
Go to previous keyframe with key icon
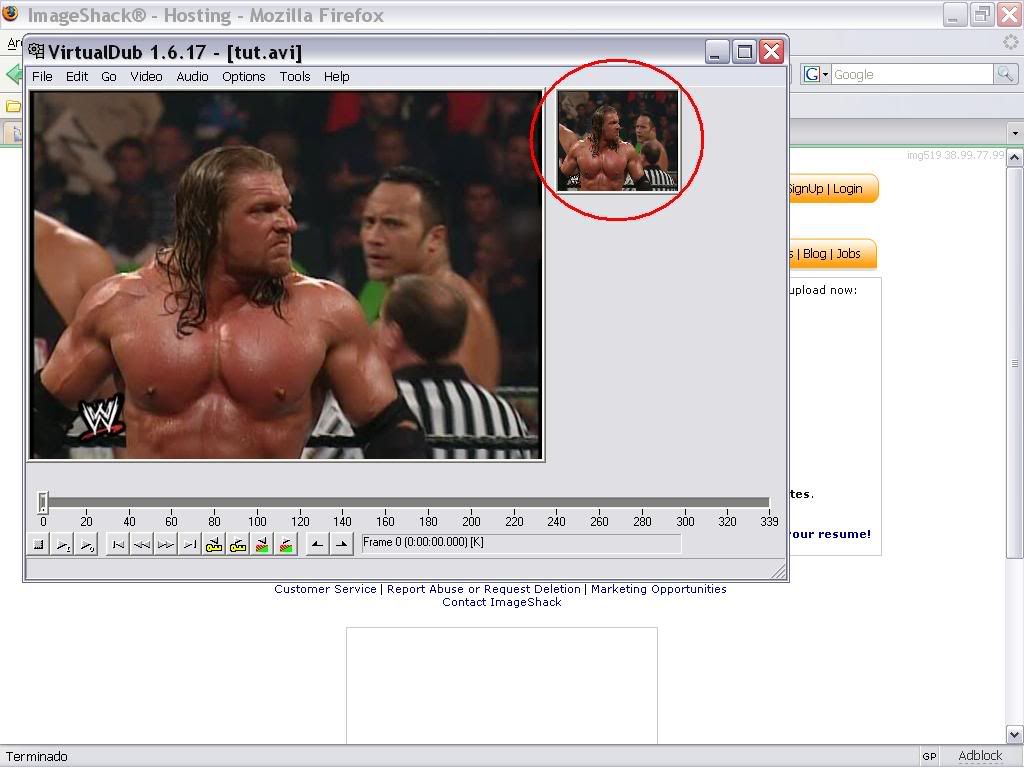(x=214, y=544)
